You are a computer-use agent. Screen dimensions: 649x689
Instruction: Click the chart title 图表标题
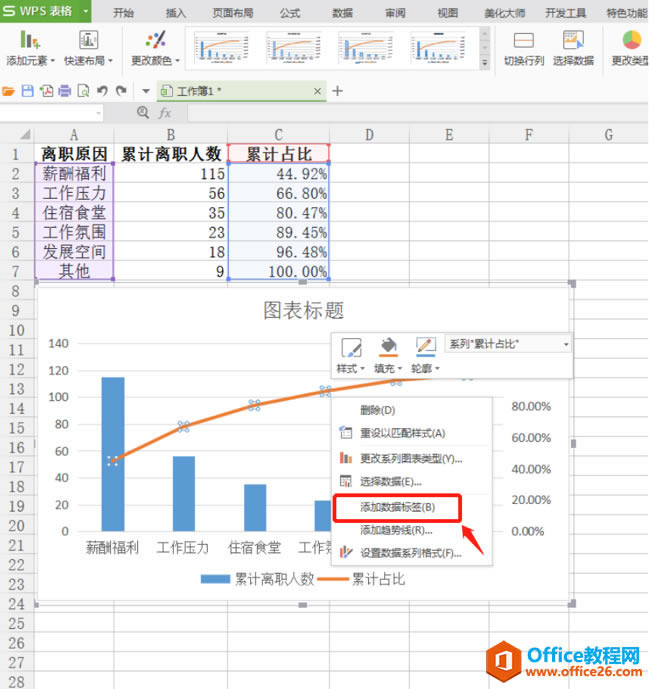point(303,310)
